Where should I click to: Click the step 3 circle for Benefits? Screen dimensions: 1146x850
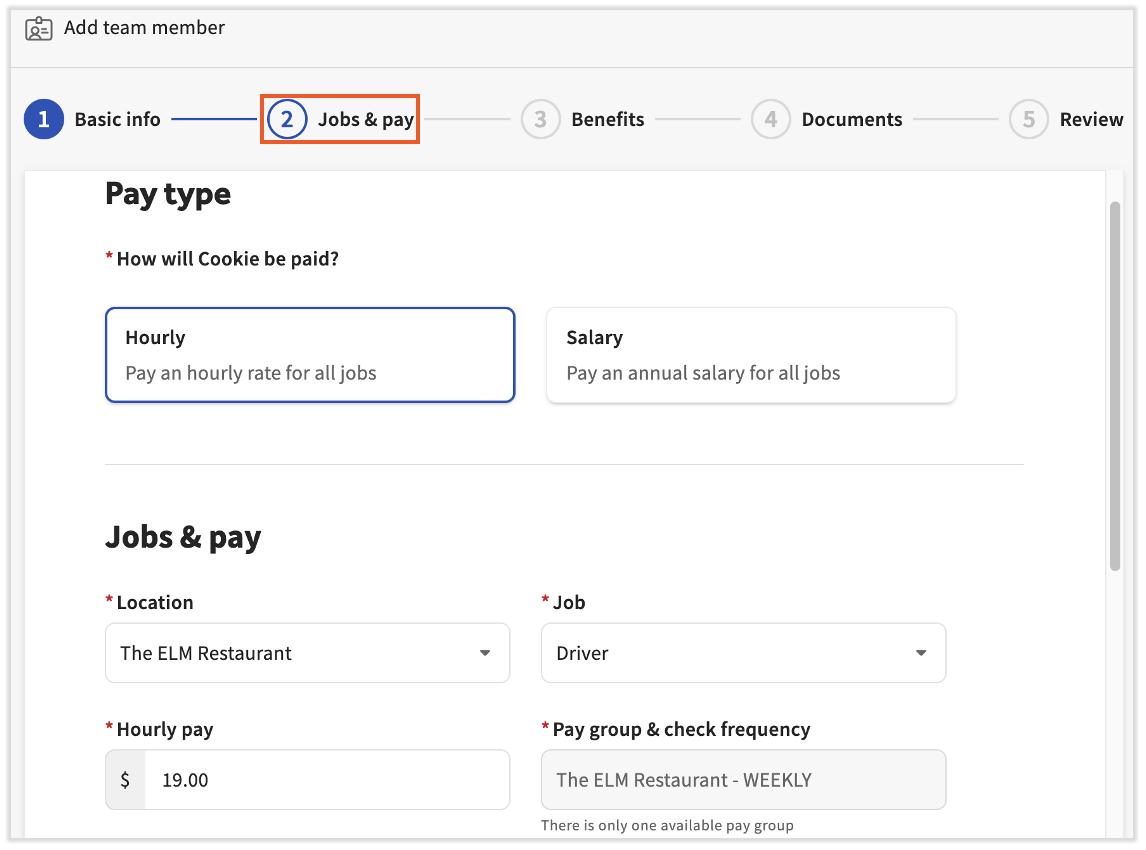pos(539,119)
